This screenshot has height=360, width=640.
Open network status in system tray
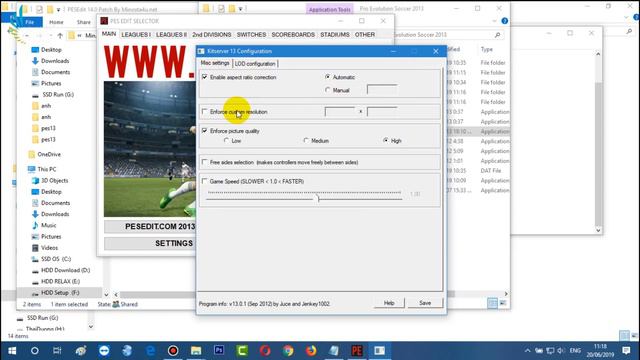(x=550, y=351)
